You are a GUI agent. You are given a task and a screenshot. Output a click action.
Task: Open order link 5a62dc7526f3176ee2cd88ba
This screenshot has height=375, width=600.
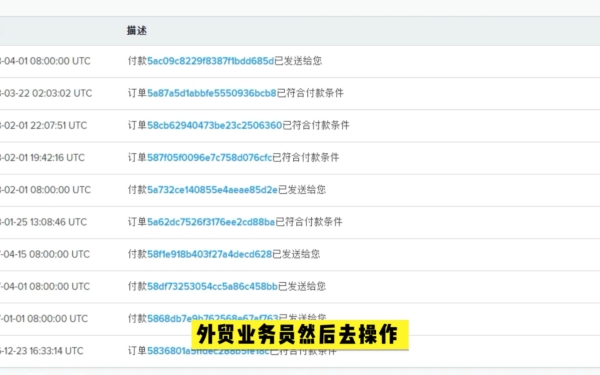click(211, 222)
